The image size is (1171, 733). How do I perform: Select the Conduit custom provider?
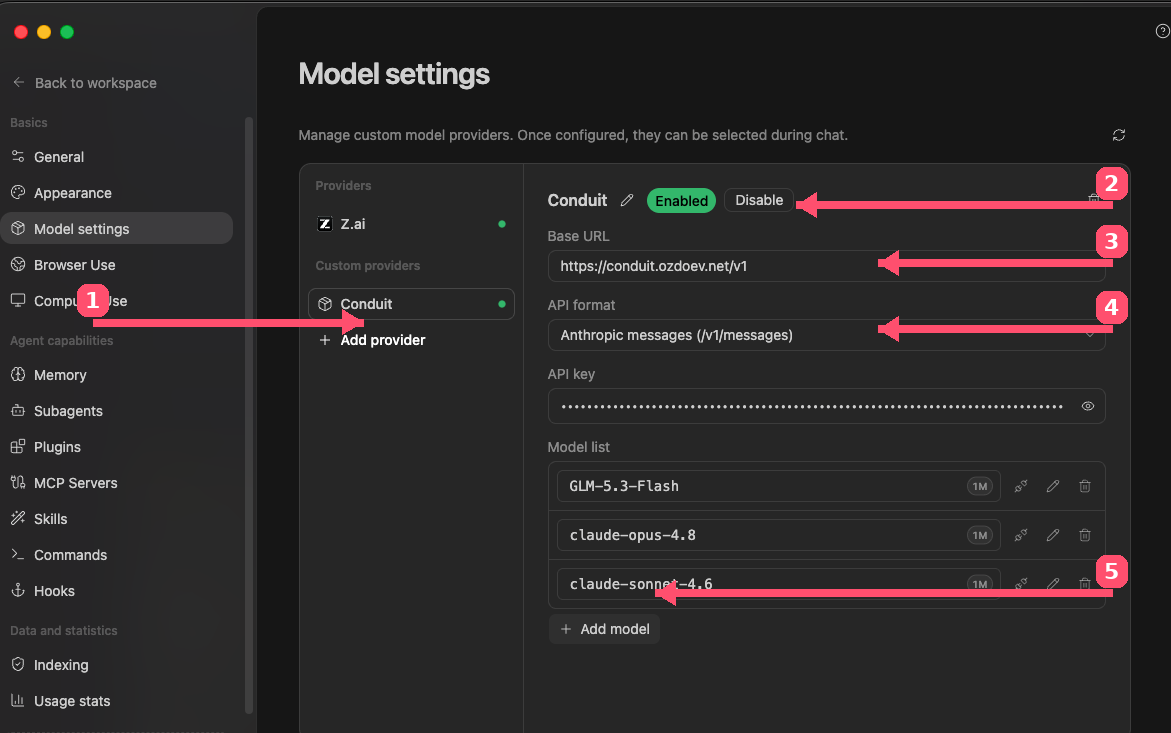coord(411,304)
